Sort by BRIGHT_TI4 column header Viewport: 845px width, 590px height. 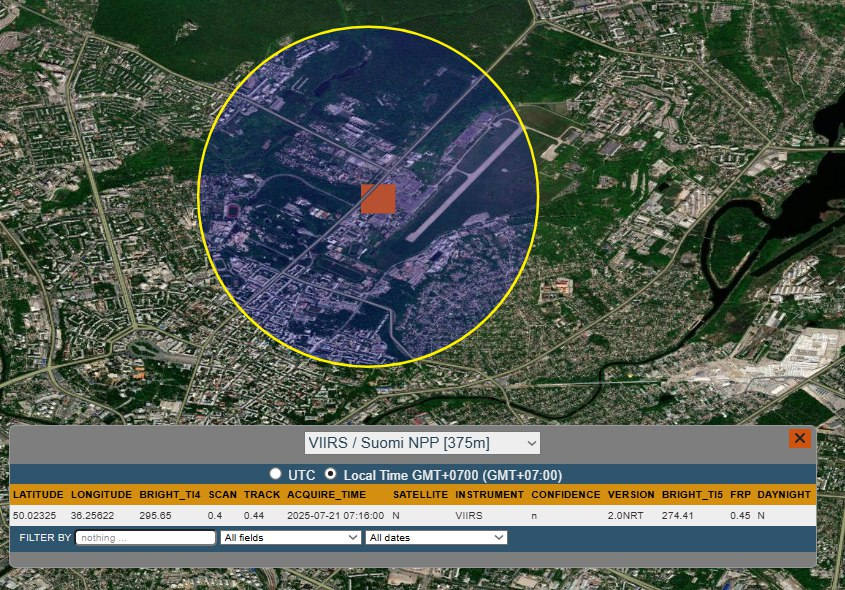pos(170,495)
